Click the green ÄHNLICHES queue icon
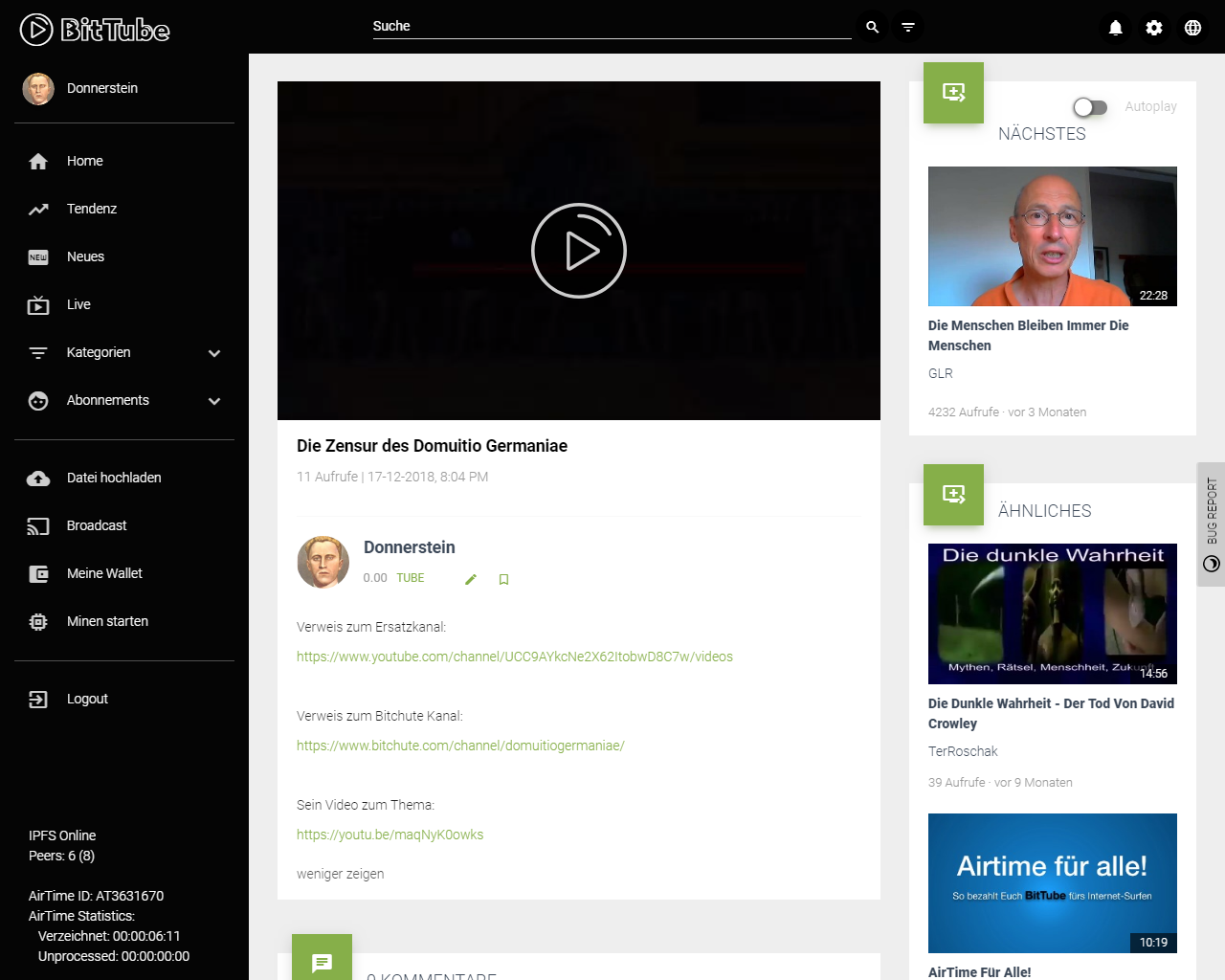This screenshot has height=980, width=1225. (953, 495)
